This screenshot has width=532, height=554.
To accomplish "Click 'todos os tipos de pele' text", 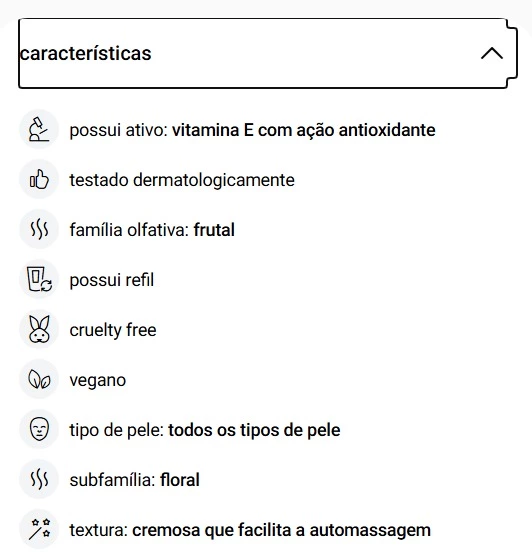I will point(254,430).
